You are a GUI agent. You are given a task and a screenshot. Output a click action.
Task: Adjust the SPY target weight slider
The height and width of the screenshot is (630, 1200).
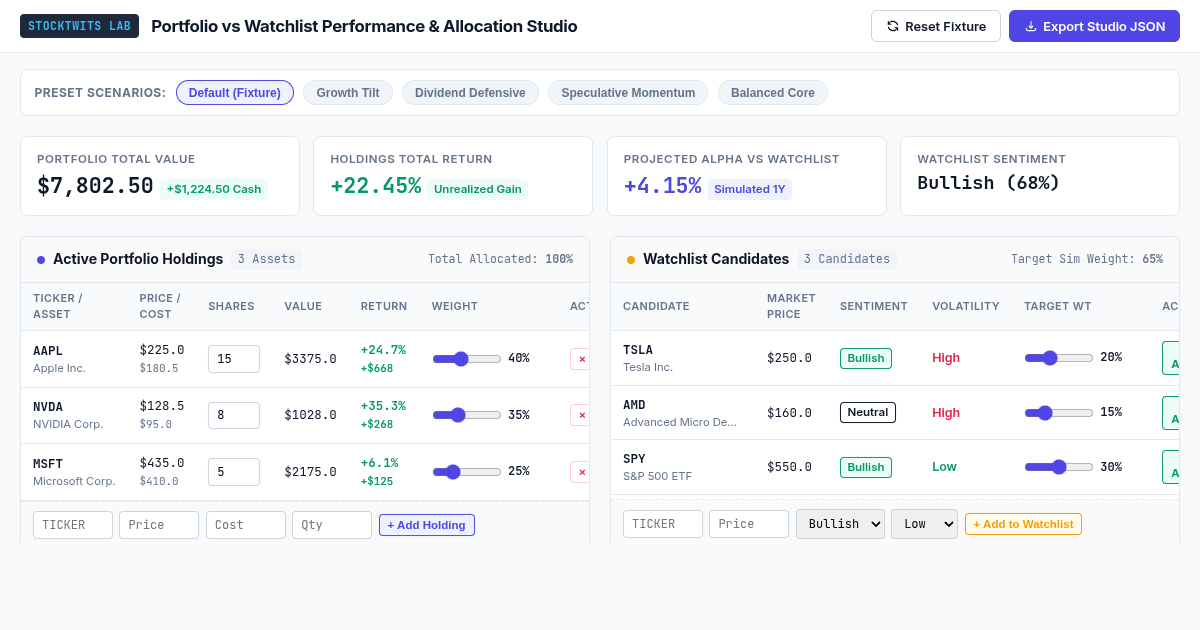point(1059,467)
